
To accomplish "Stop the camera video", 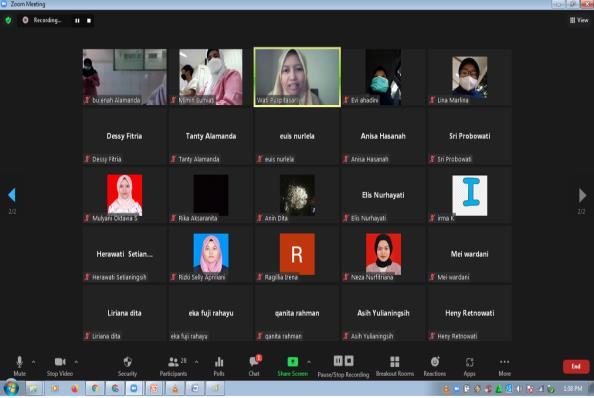I will [x=60, y=366].
